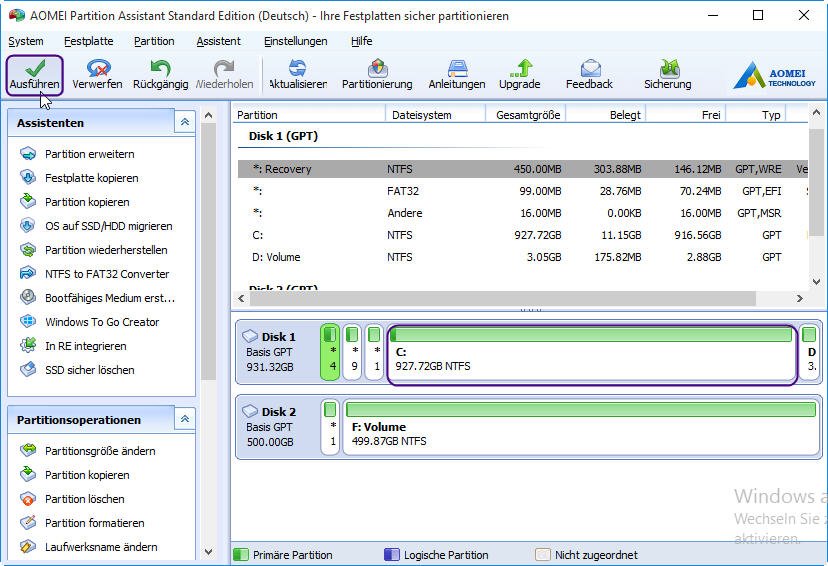This screenshot has height=566, width=828.
Task: Sort by Belegt column header
Action: pos(606,115)
